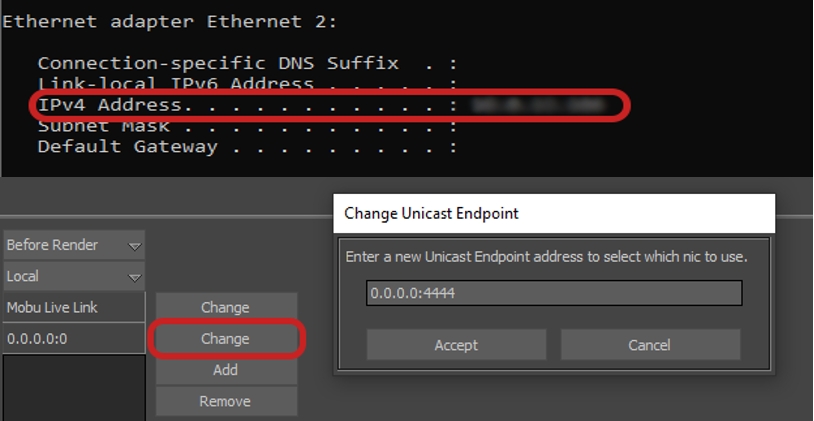Click the dialog's Unicast Endpoint instruction text

[546, 257]
